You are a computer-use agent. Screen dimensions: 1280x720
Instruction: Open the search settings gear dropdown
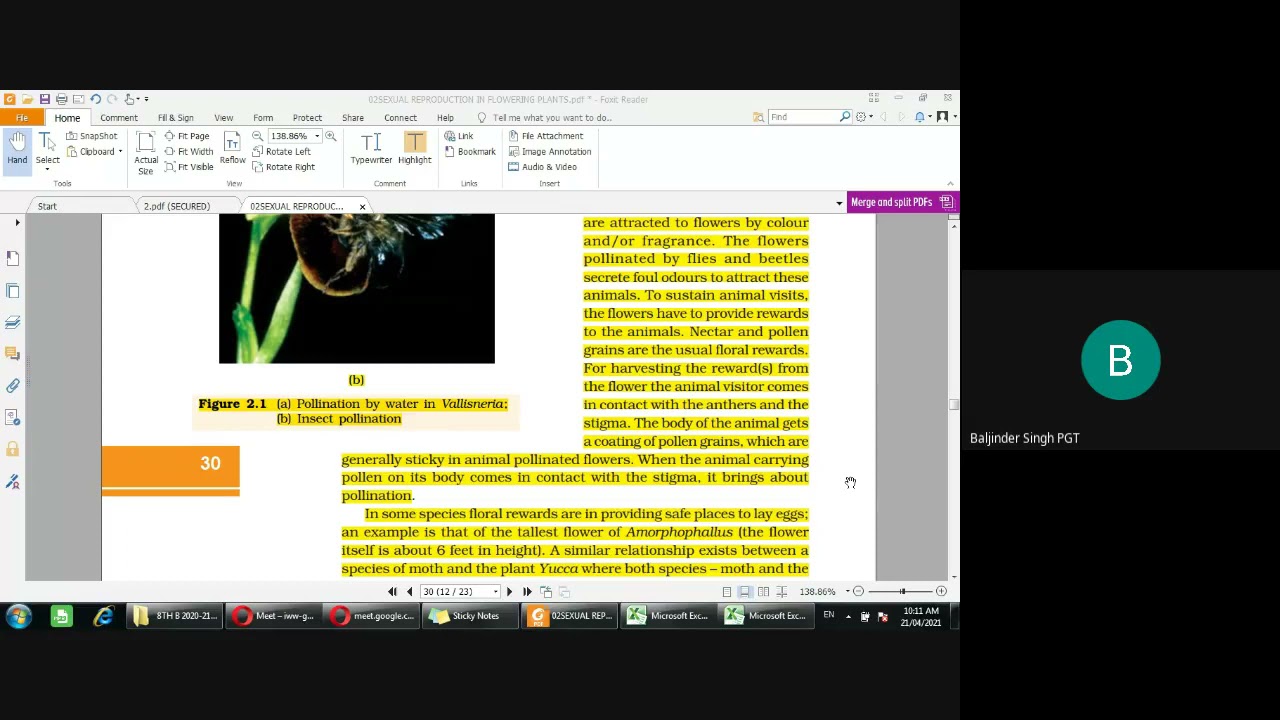[864, 117]
